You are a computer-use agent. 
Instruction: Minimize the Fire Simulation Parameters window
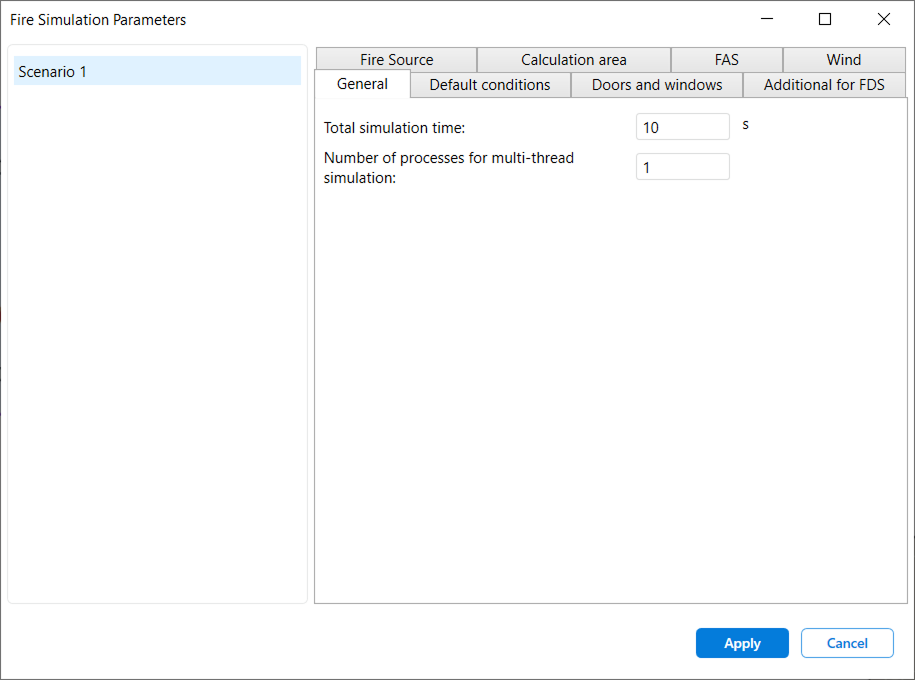coord(767,19)
